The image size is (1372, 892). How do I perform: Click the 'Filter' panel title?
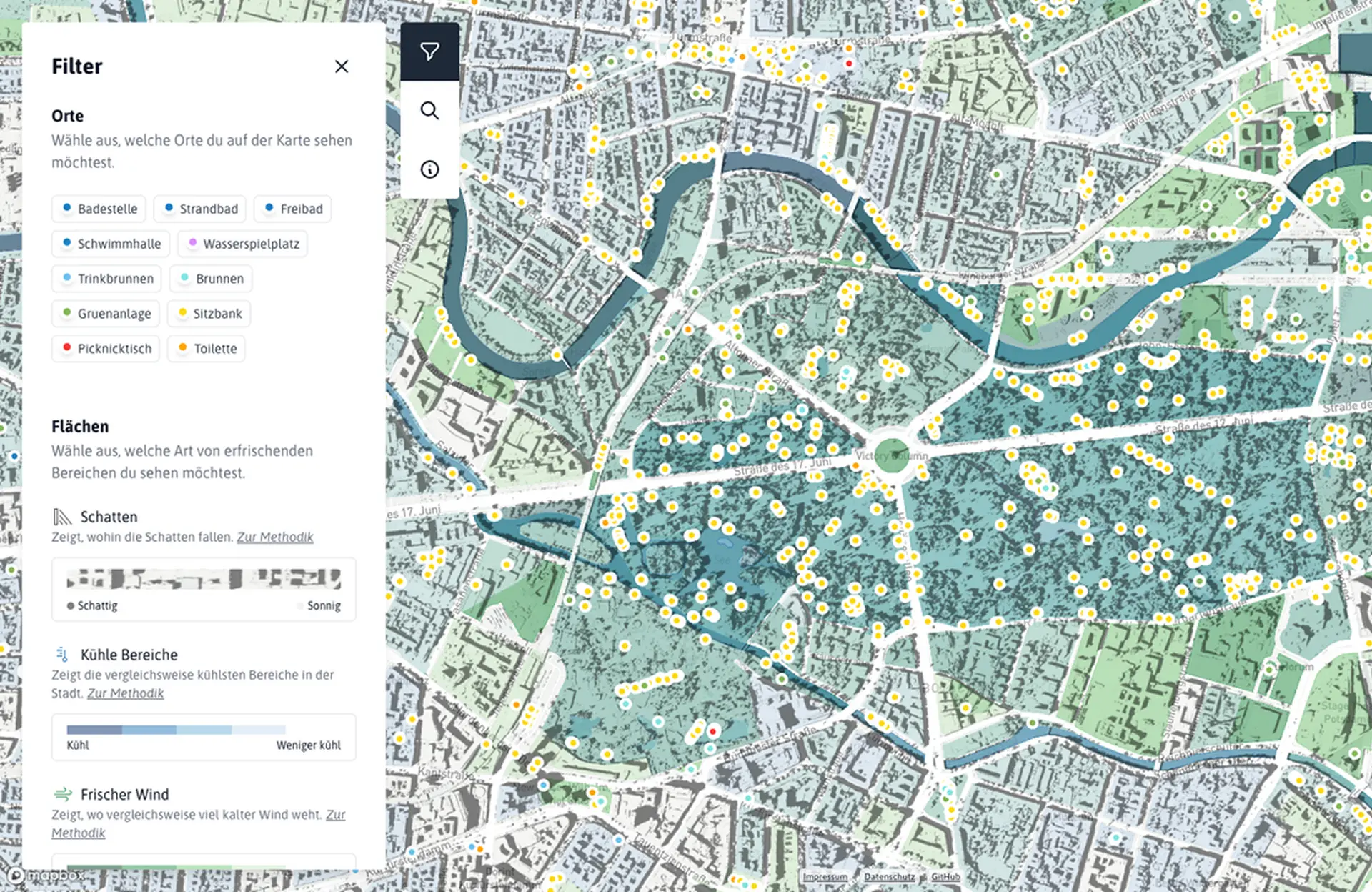pos(77,66)
